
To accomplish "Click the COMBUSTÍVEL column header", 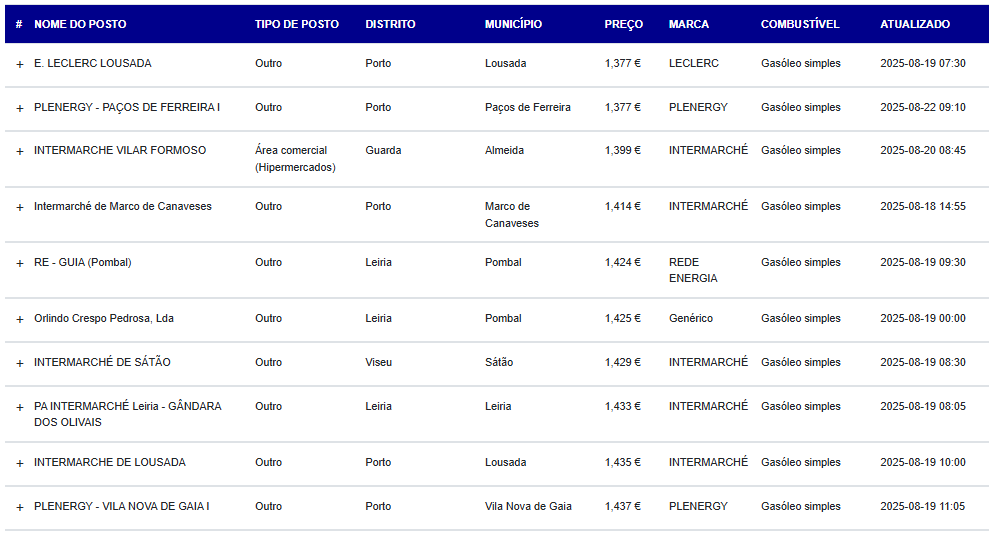I will [799, 24].
